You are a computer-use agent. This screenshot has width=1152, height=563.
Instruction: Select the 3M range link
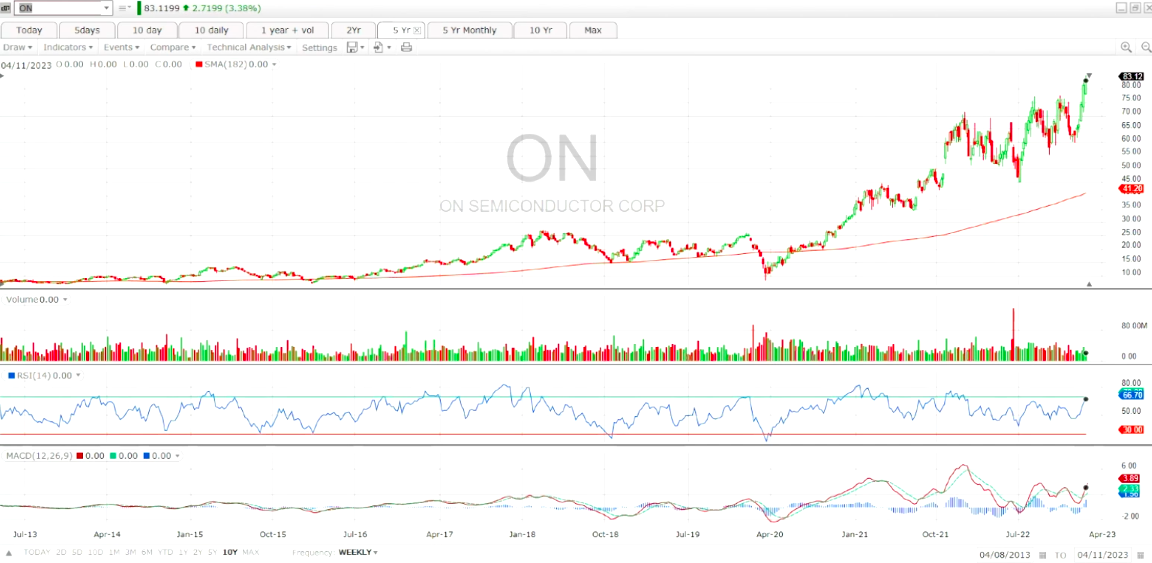click(131, 552)
